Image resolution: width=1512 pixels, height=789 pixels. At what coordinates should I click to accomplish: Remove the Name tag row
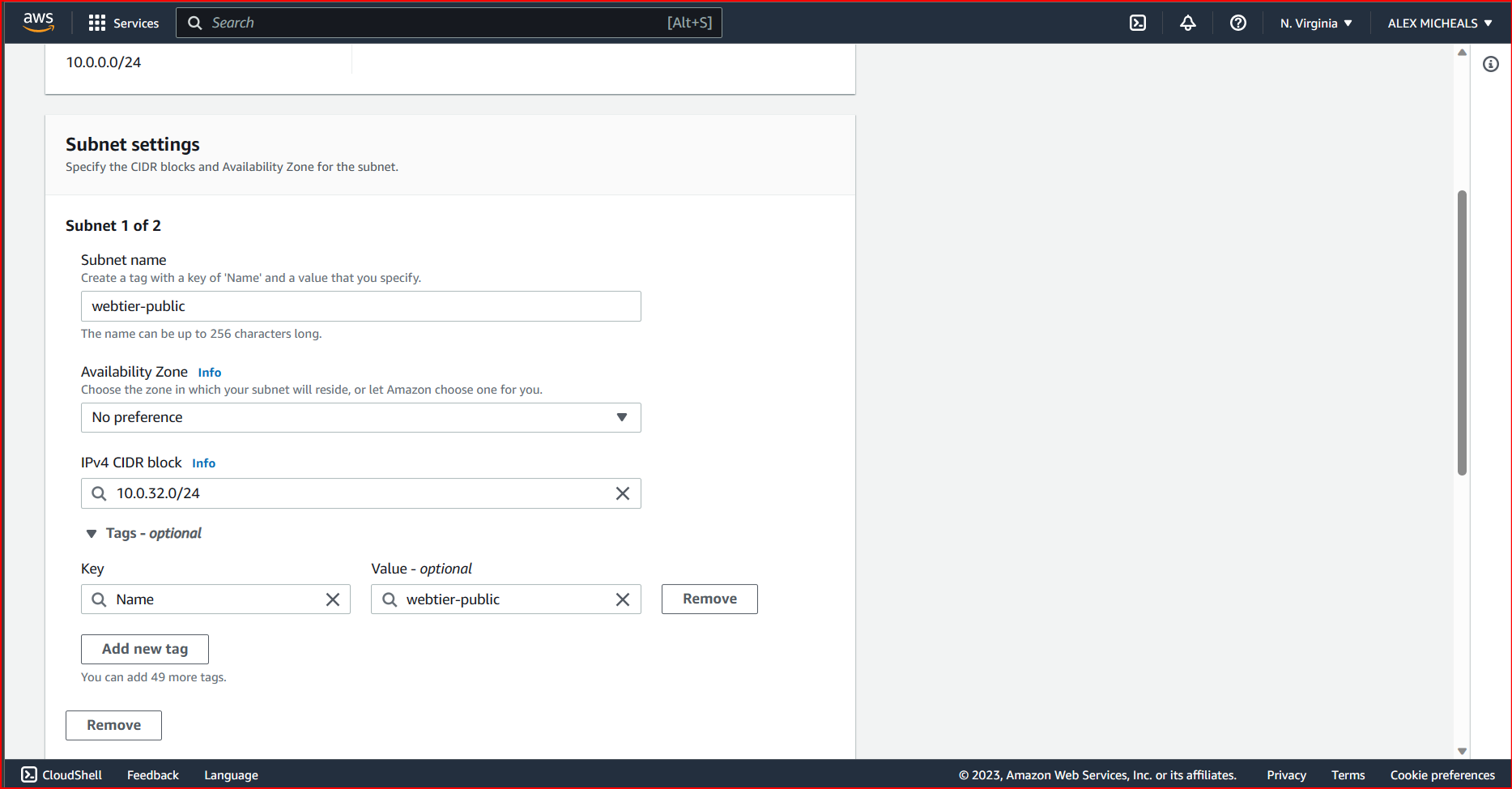[709, 599]
